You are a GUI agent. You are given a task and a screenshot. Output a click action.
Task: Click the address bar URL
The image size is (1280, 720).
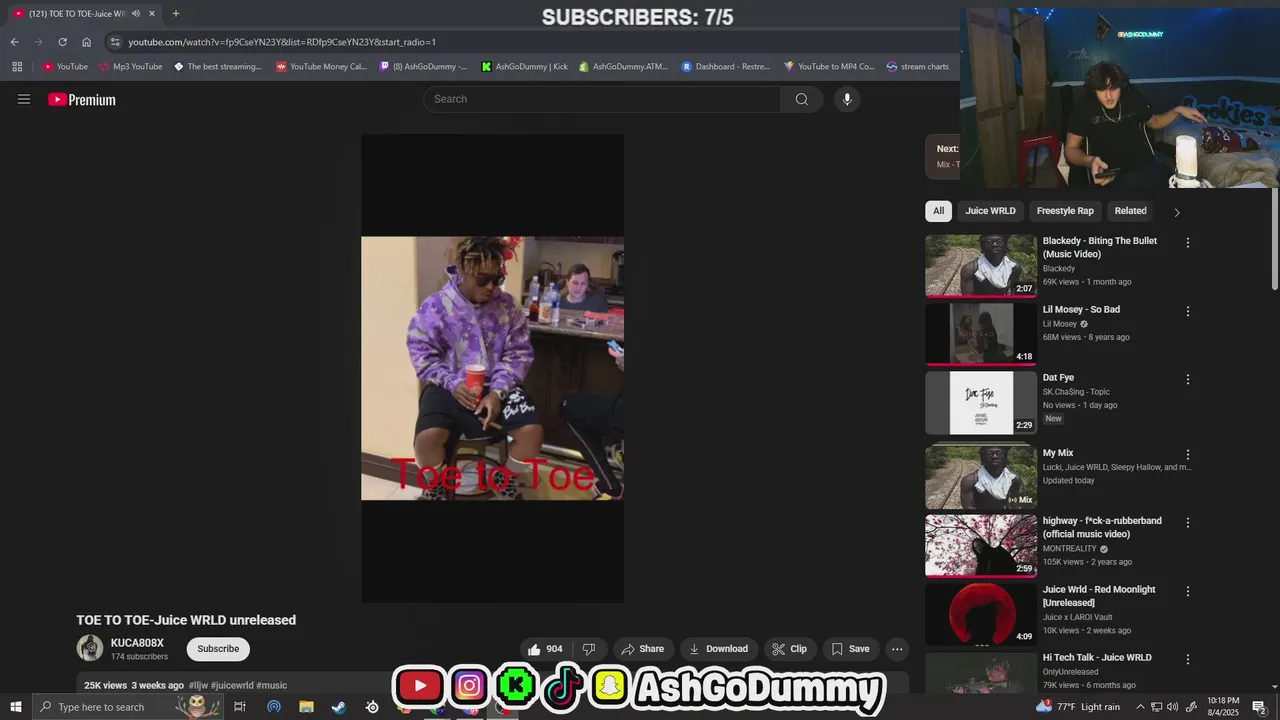[282, 42]
